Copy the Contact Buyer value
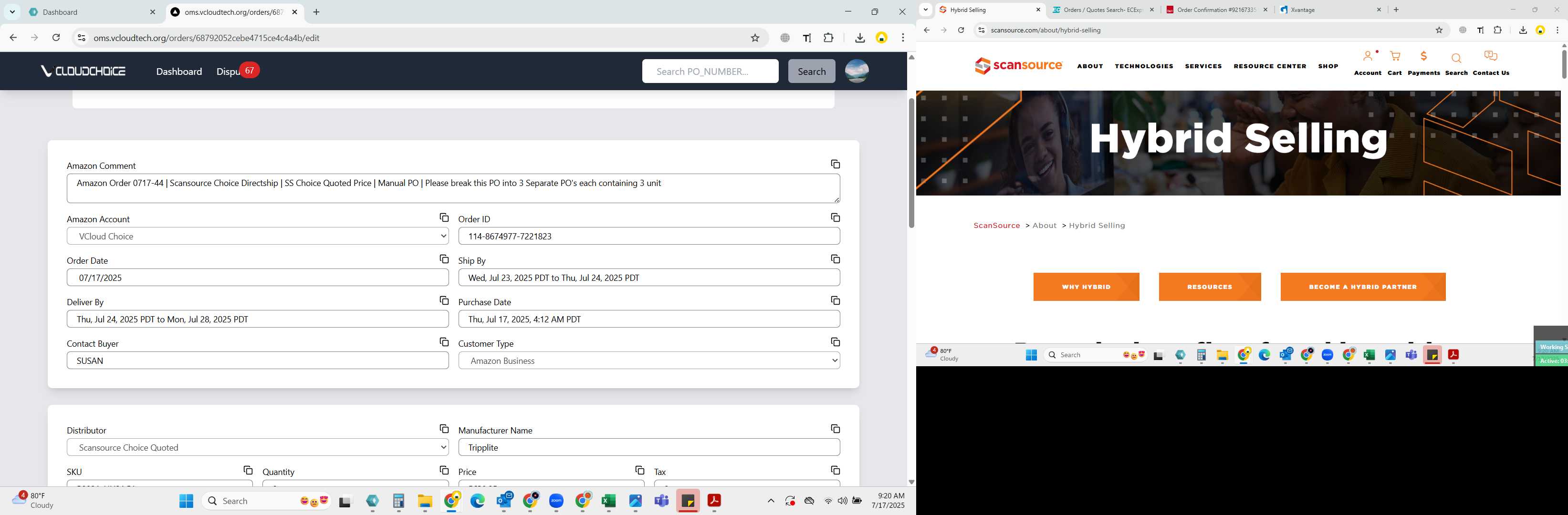The image size is (1568, 515). click(444, 342)
